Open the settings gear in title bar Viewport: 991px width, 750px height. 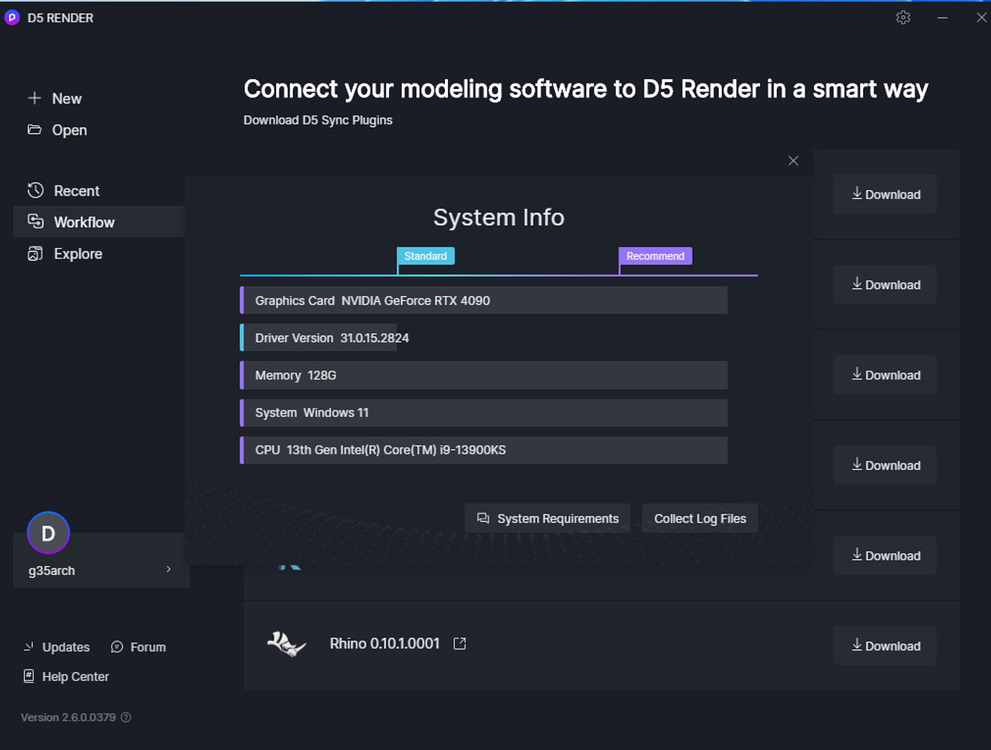[903, 18]
